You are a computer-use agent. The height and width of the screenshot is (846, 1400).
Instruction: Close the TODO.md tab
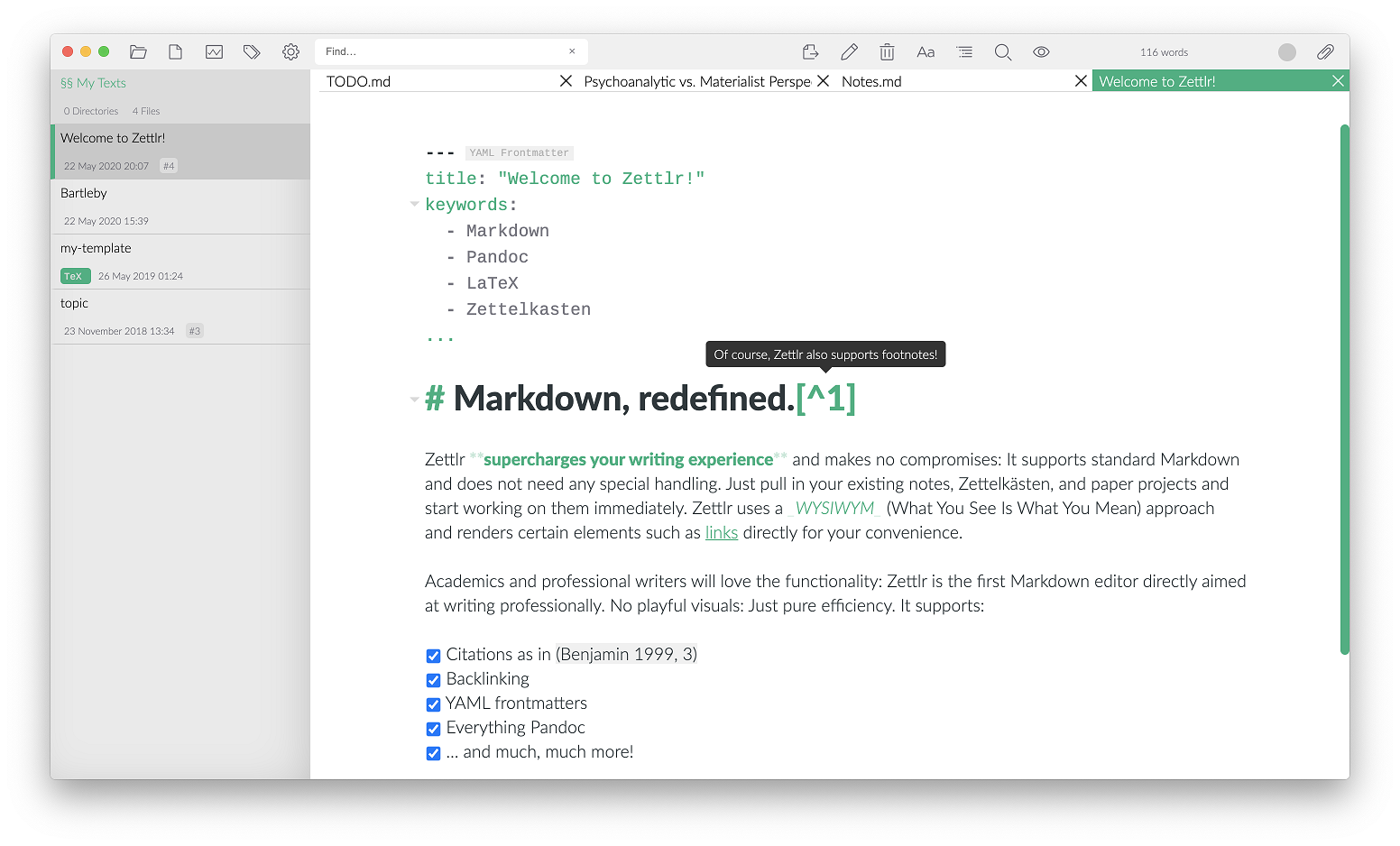coord(566,81)
